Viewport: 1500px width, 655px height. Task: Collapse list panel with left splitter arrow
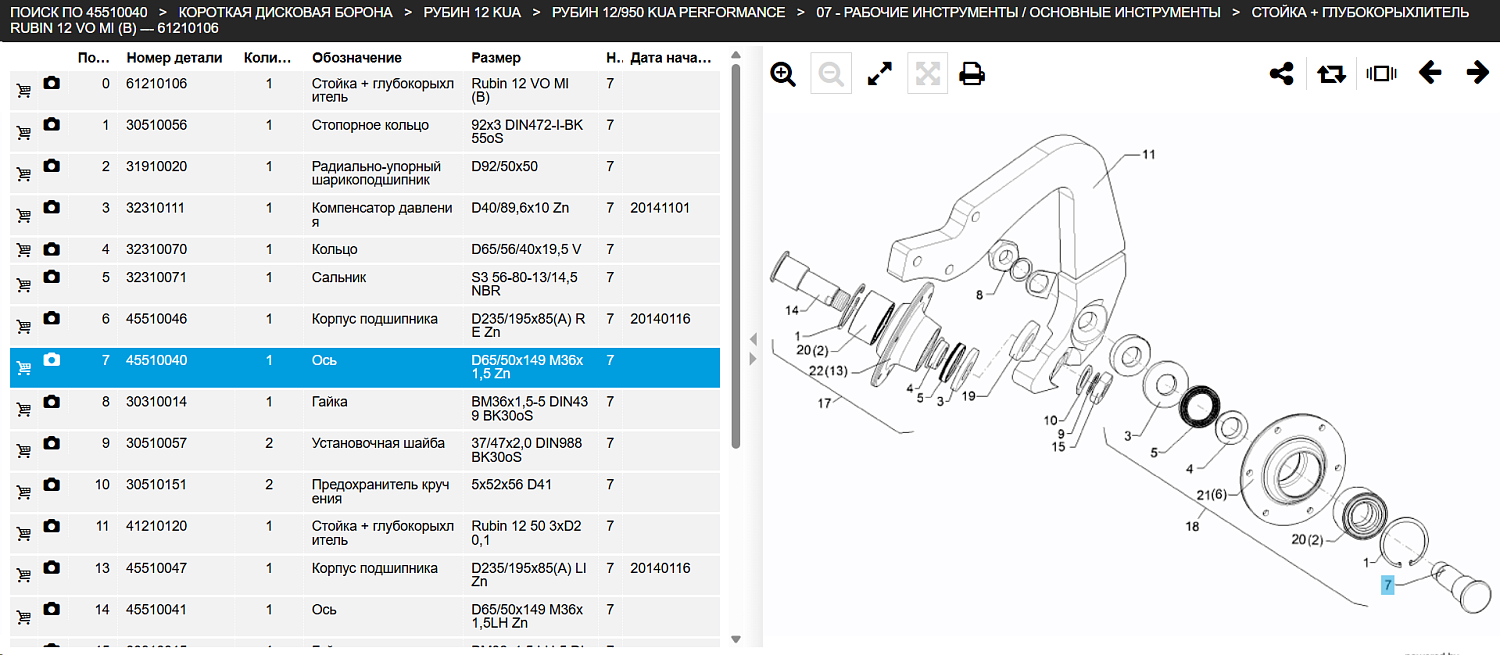(x=753, y=339)
